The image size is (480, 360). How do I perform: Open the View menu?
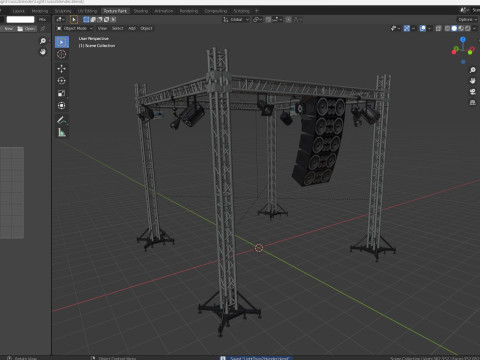(102, 28)
